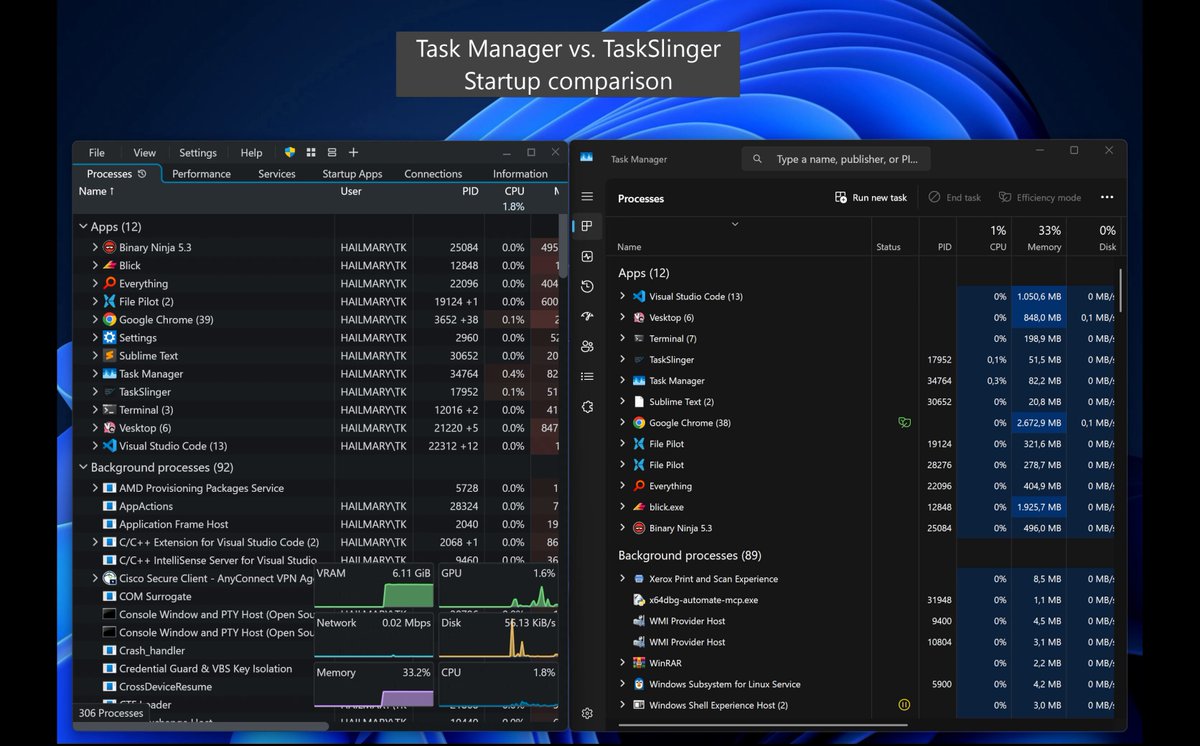Click the Binary Ninja icon in TaskSlinger's list
The width and height of the screenshot is (1200, 746).
[x=110, y=247]
